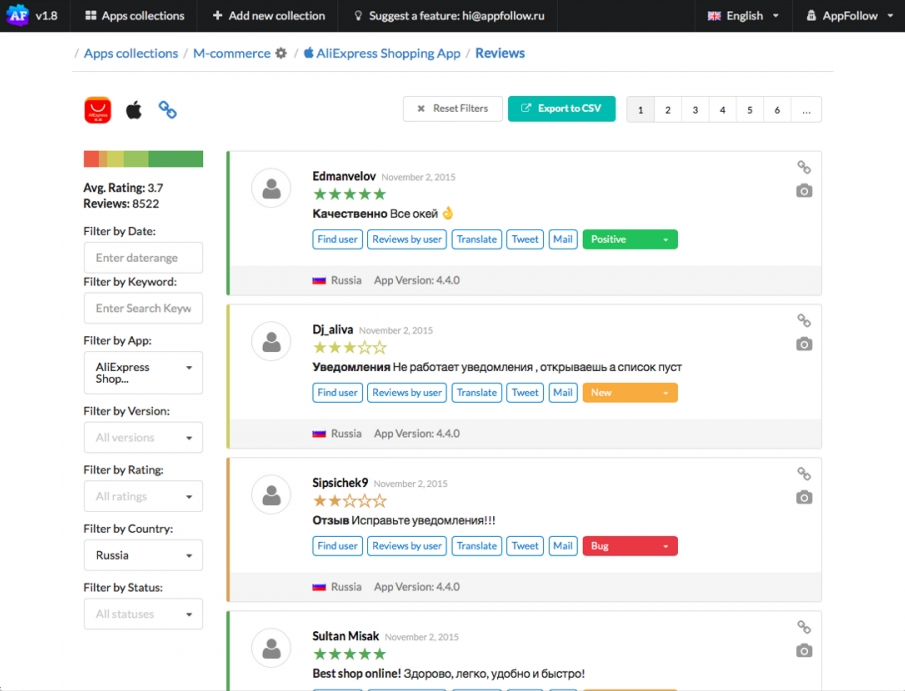This screenshot has height=691, width=905.
Task: Click the AliExpress app icon
Action: [97, 110]
